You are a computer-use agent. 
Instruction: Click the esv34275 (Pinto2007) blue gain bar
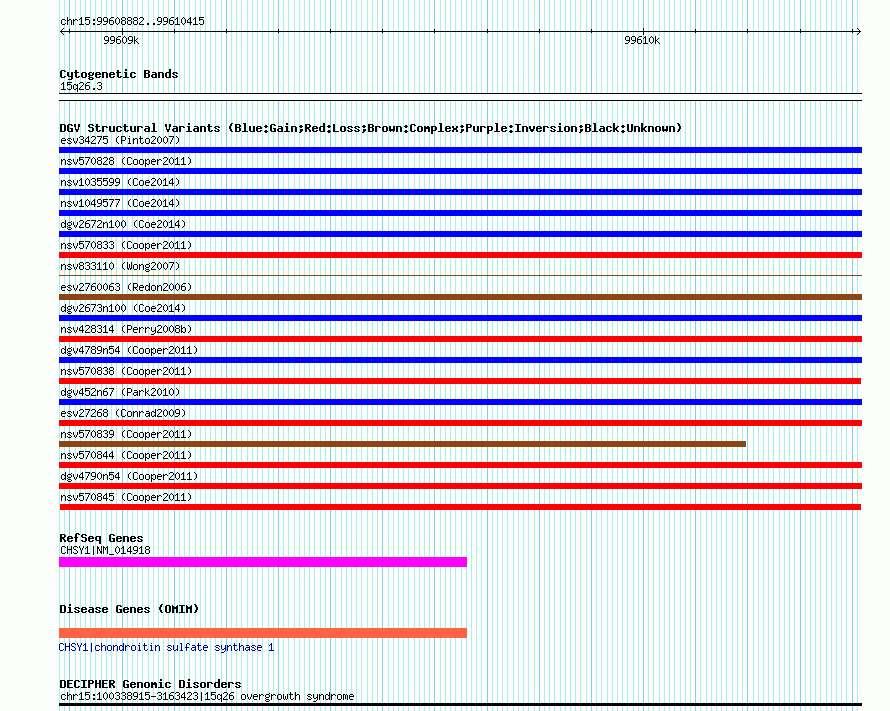[460, 150]
